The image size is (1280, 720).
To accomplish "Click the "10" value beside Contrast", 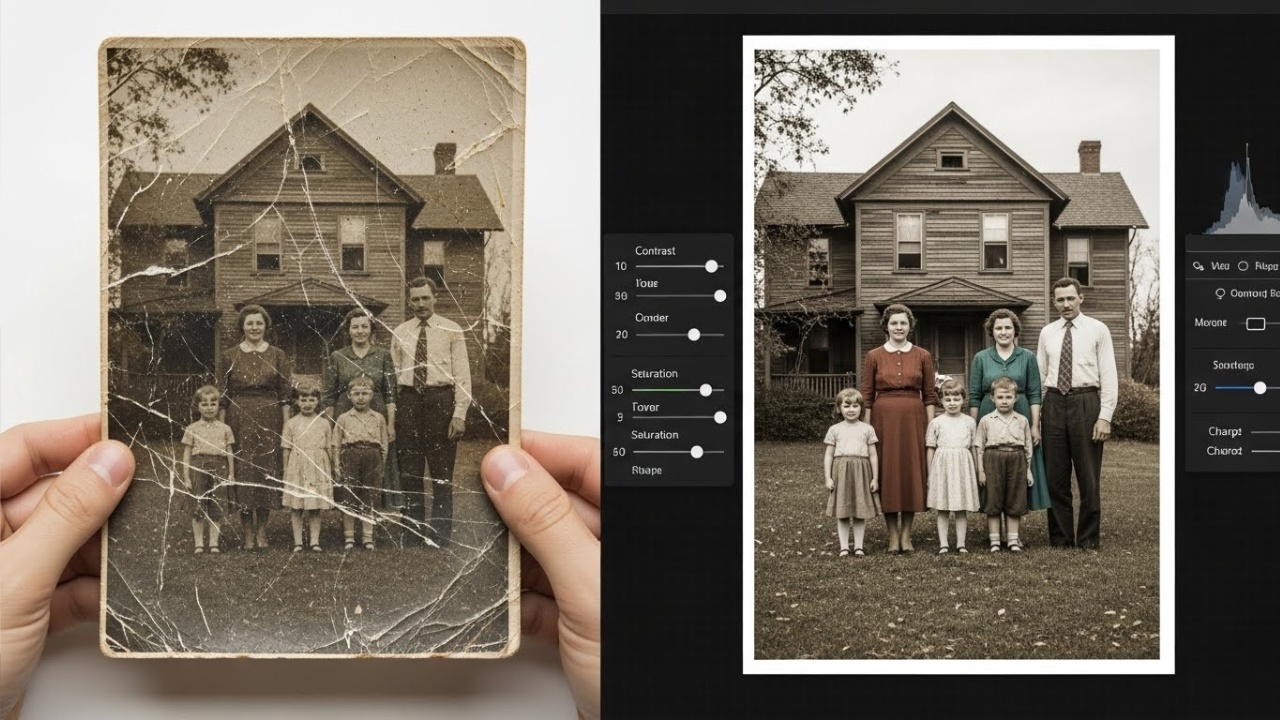I will pyautogui.click(x=621, y=266).
